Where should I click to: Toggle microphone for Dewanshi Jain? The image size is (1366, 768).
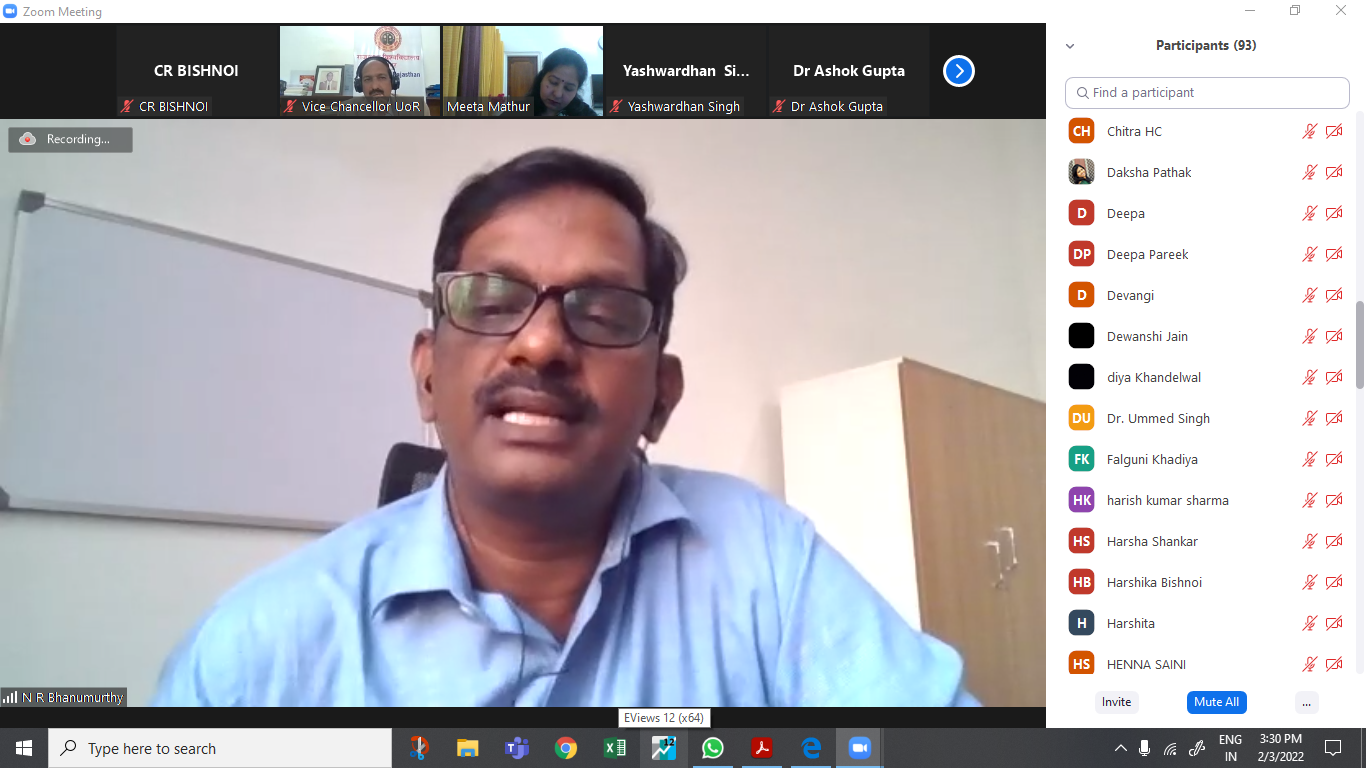pos(1309,336)
